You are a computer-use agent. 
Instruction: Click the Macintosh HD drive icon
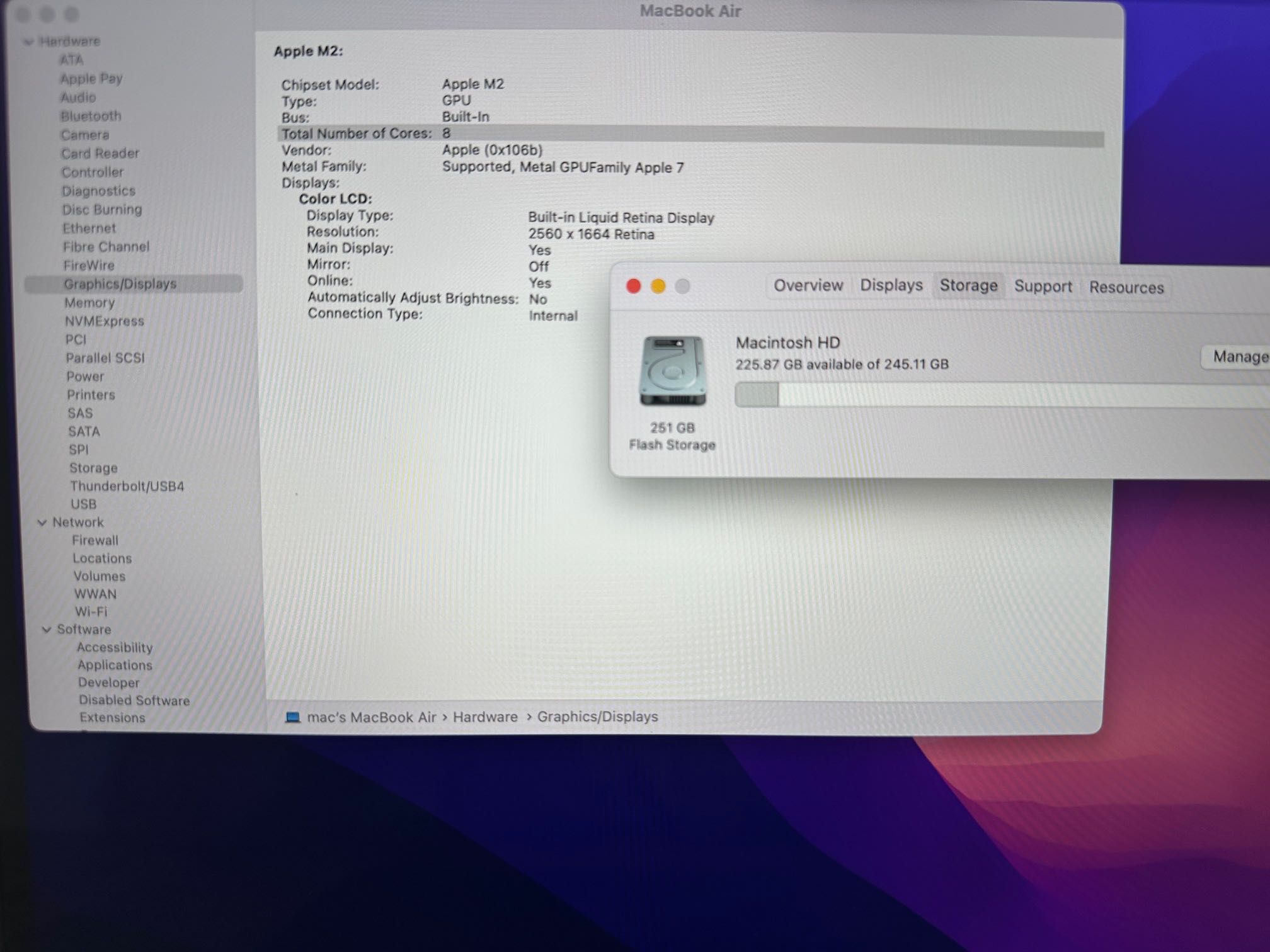[672, 371]
